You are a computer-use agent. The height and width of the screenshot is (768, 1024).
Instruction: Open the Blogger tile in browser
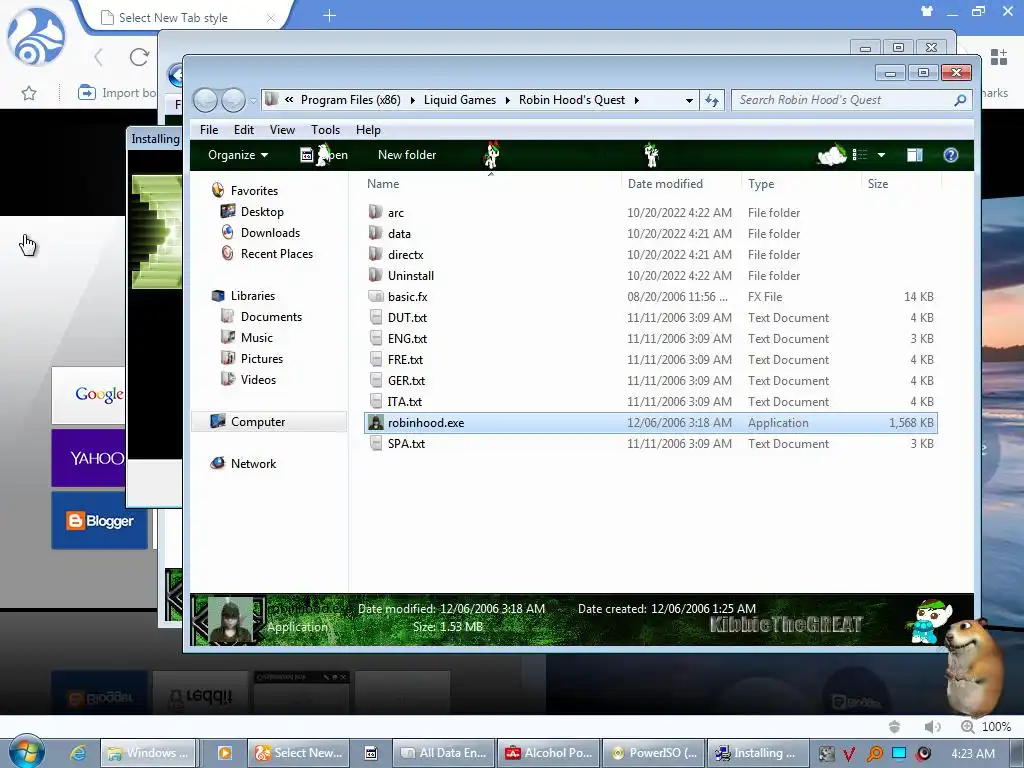(x=99, y=520)
